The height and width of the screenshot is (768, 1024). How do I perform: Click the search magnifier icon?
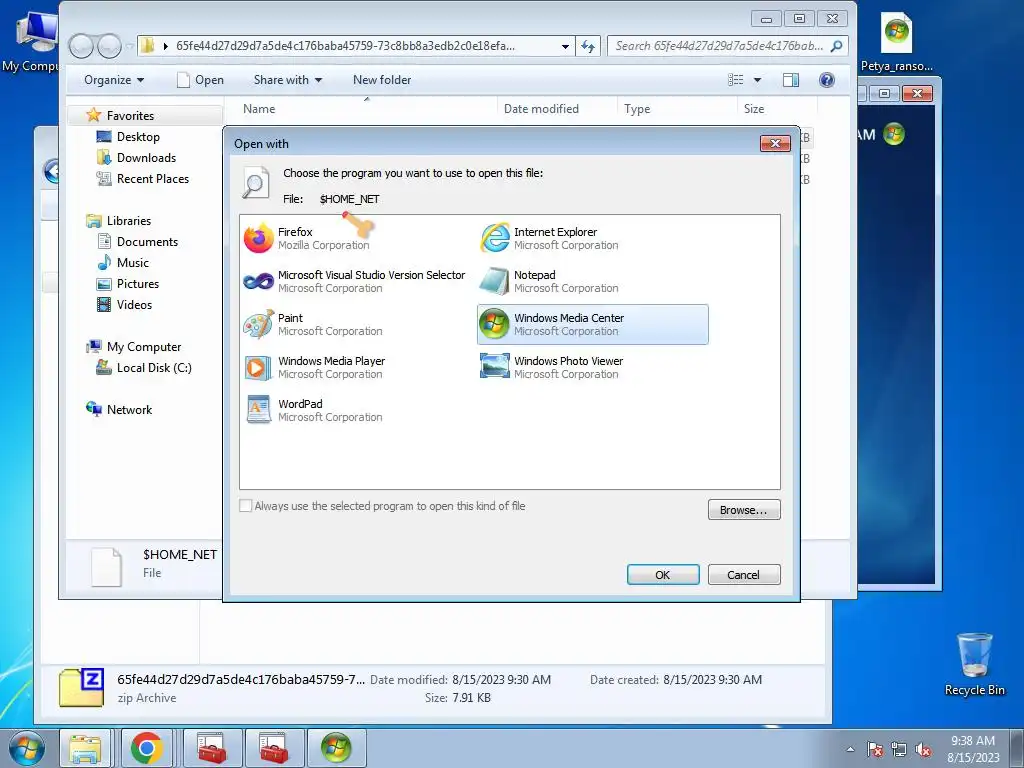coord(837,46)
